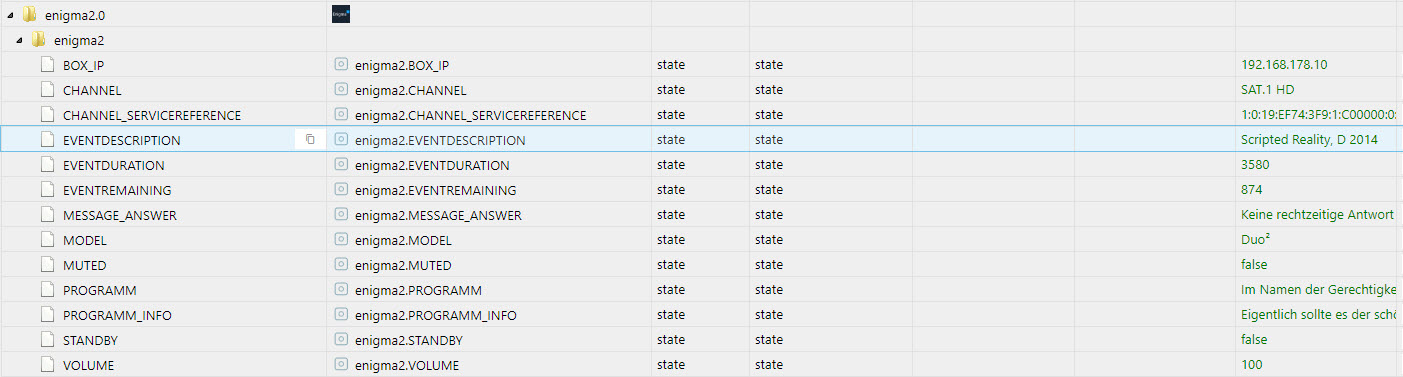Click the CHANNEL value SAT.1 HD
Image resolution: width=1403 pixels, height=377 pixels.
[1269, 90]
